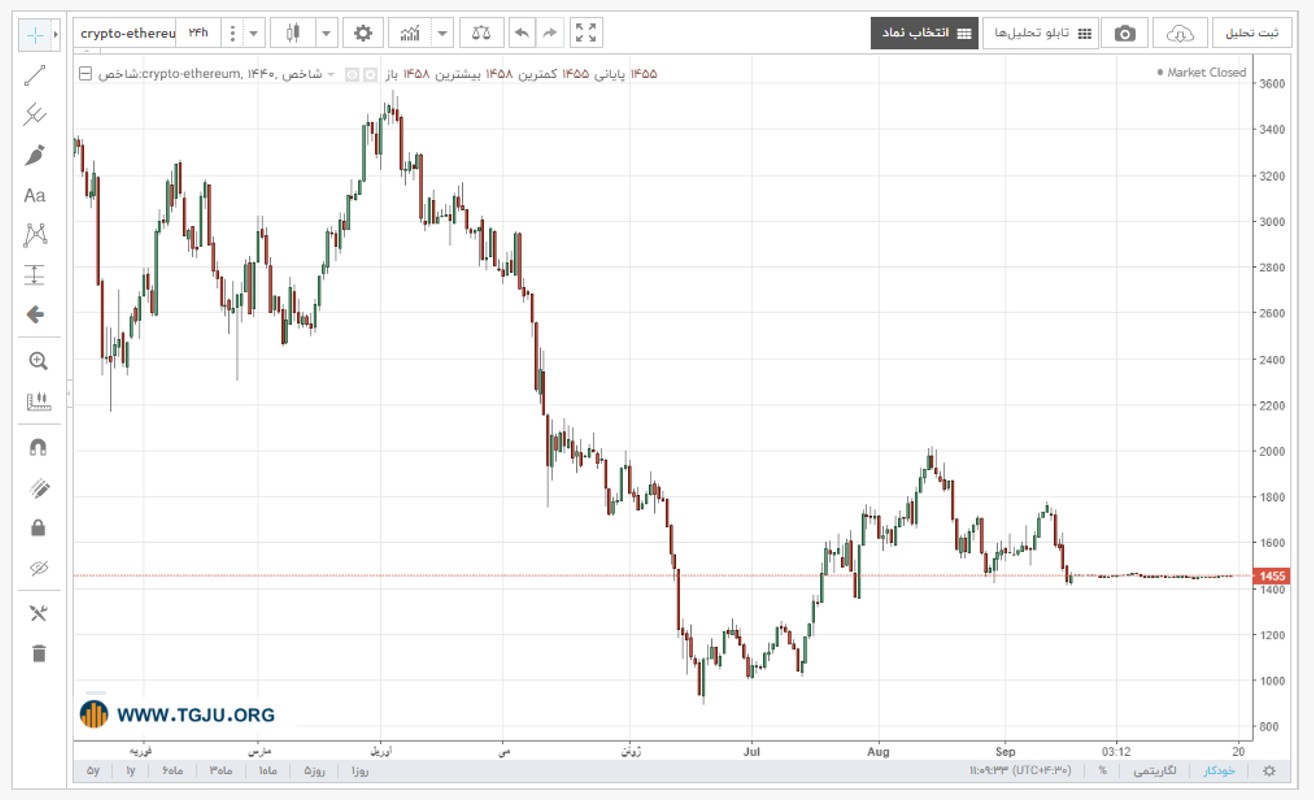Viewport: 1314px width, 800px height.
Task: Expand the candlestick chart style dropdown arrow
Action: 327,33
